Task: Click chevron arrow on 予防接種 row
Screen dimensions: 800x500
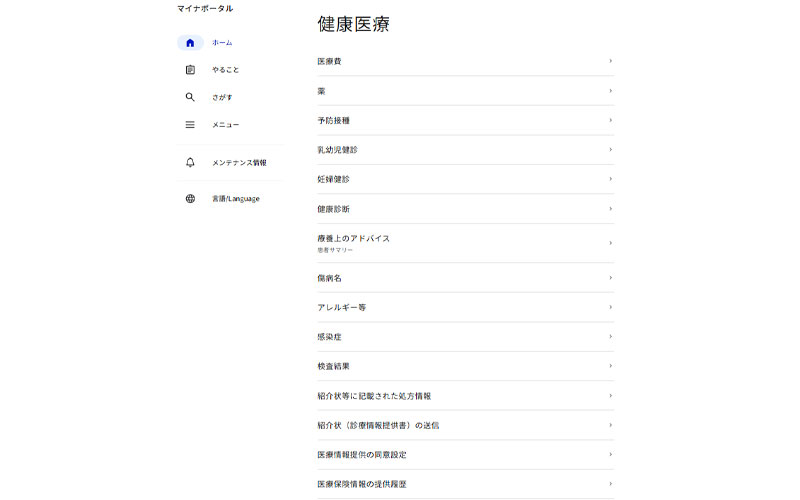Action: [610, 120]
